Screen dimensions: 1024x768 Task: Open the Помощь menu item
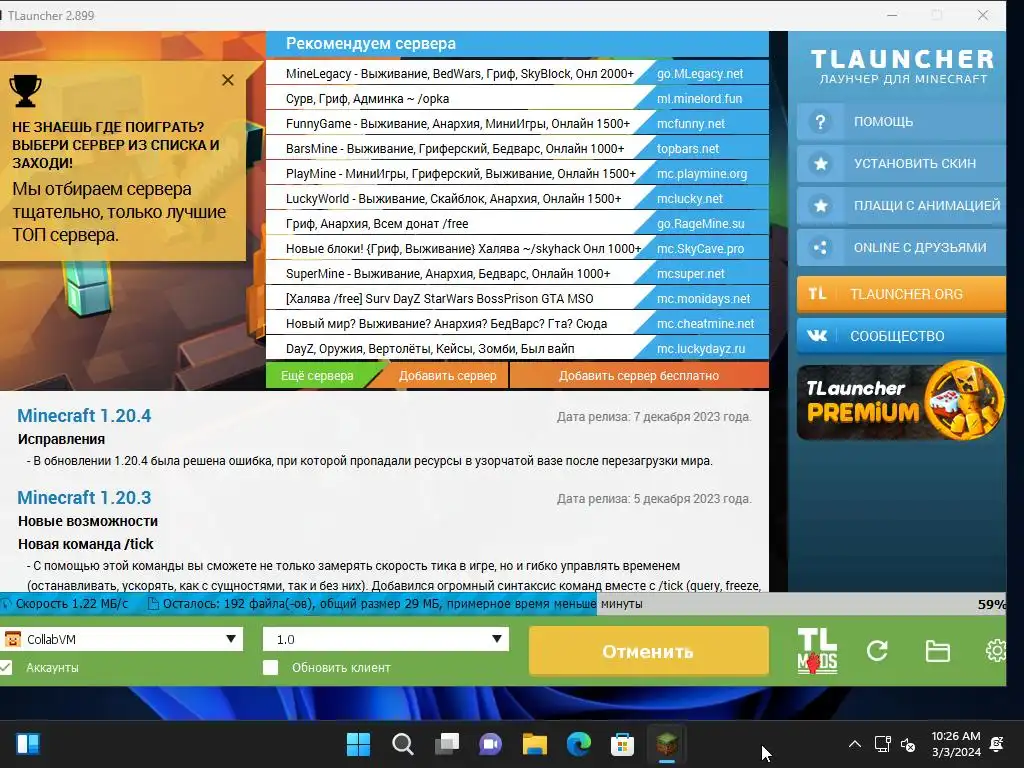pos(901,122)
